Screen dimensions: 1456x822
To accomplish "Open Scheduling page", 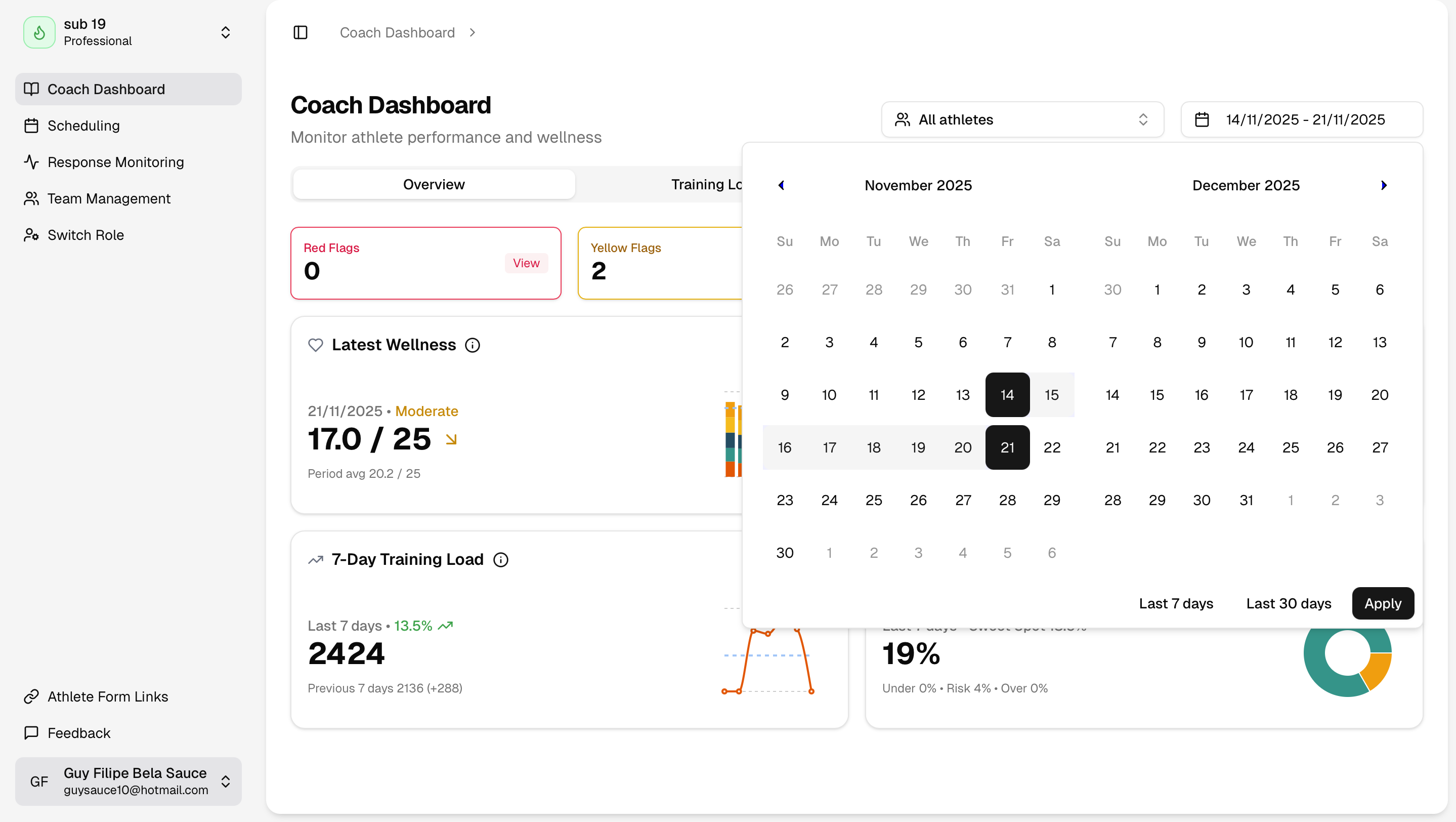I will (x=83, y=126).
